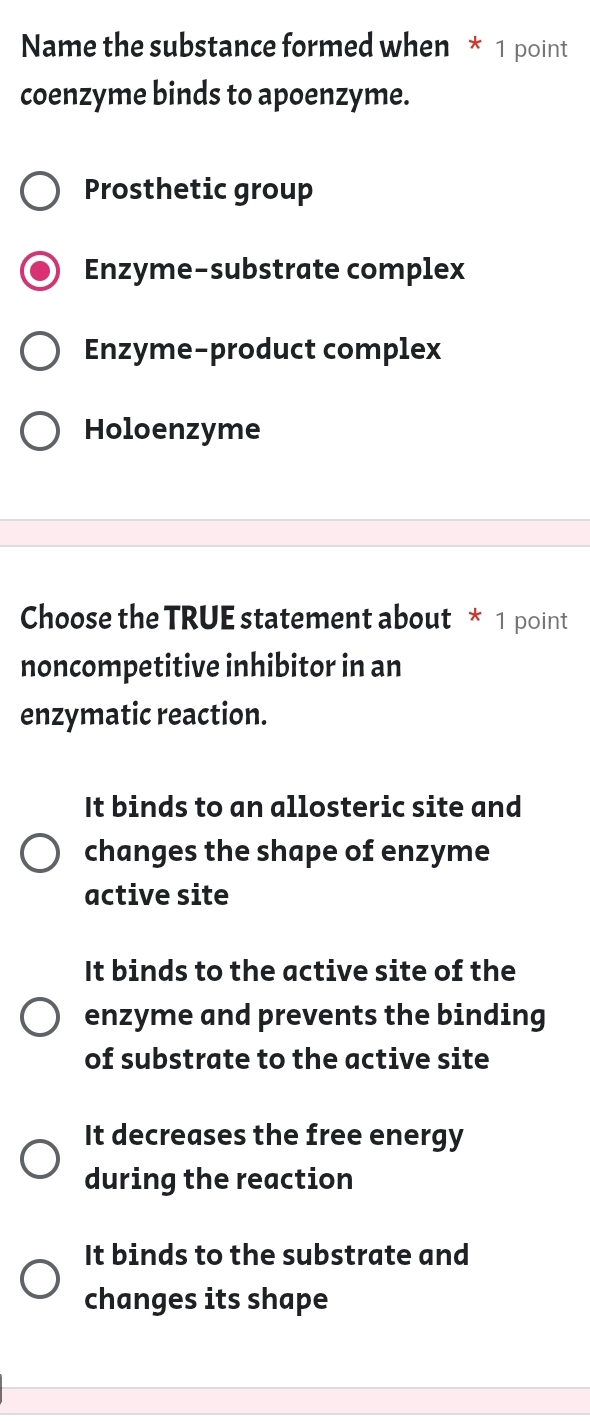590x1421 pixels.
Task: Click the "Prosthetic group" label text
Action: click(197, 191)
